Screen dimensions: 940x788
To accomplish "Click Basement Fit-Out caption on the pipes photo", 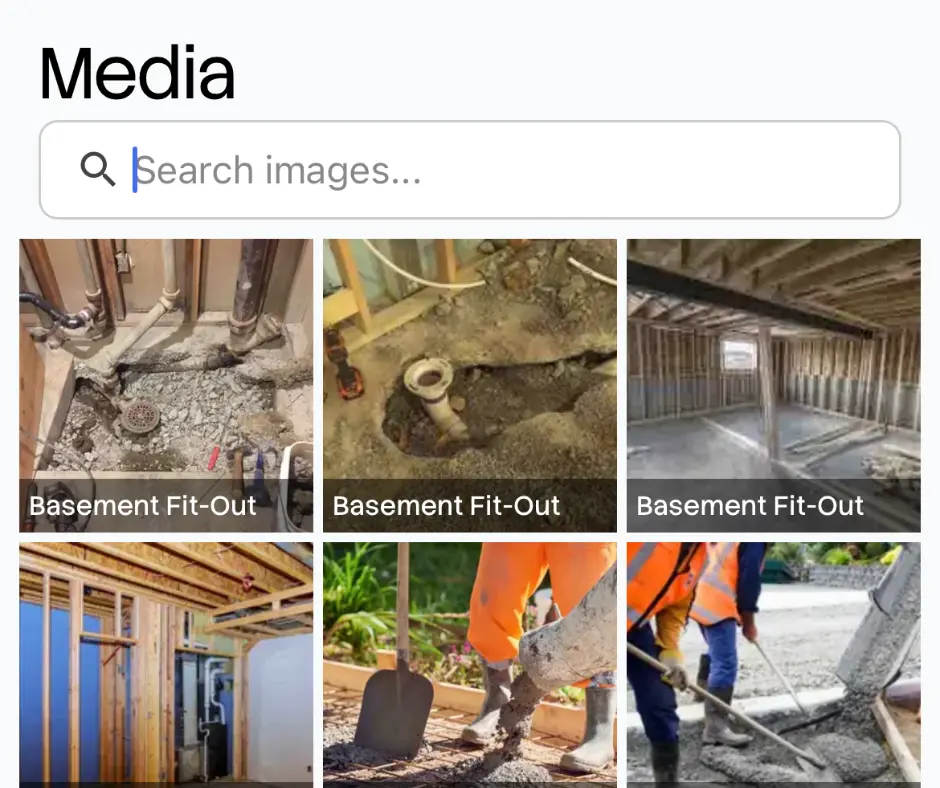I will click(x=143, y=506).
